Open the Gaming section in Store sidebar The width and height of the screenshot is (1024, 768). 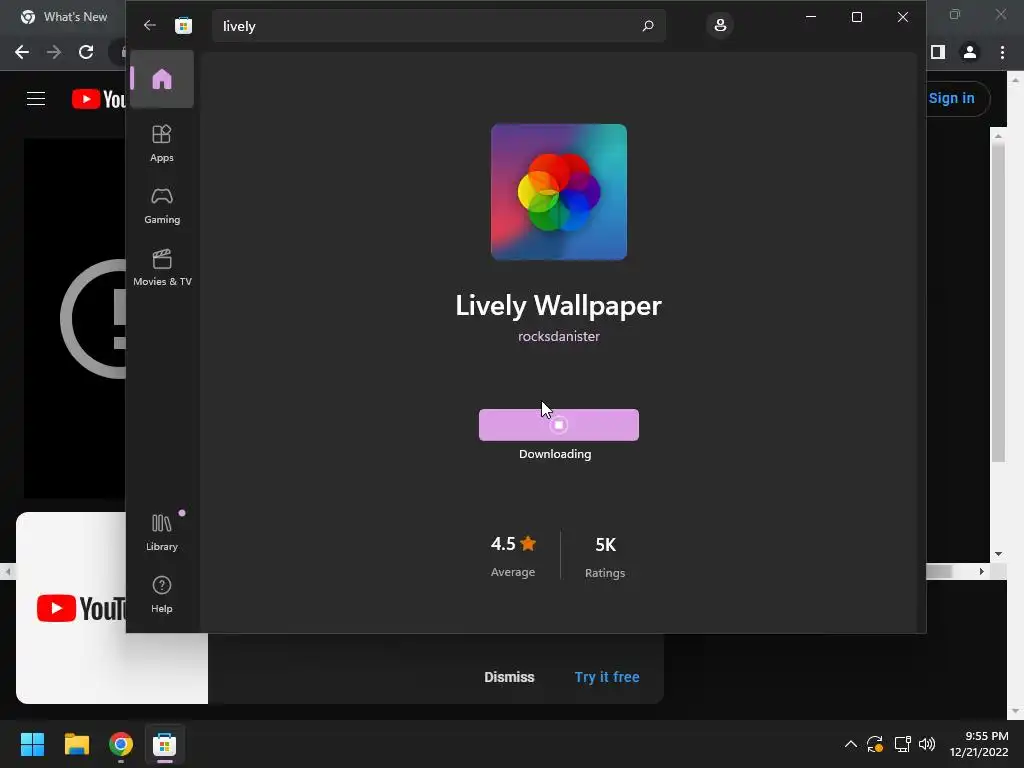pos(162,206)
